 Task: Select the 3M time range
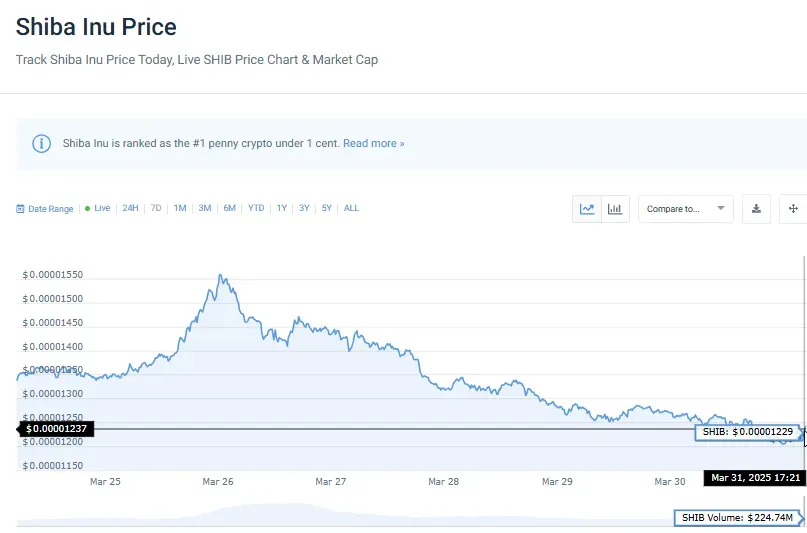205,208
